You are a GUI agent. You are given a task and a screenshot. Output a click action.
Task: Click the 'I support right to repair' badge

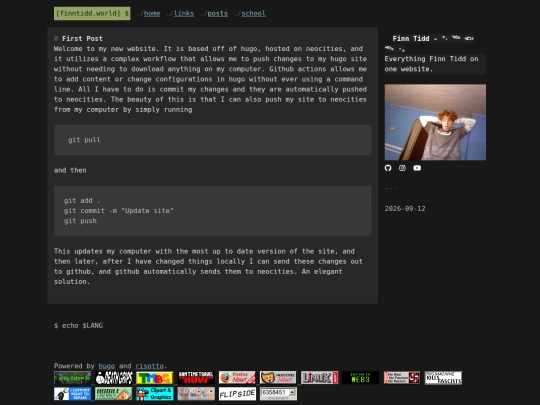[72, 394]
